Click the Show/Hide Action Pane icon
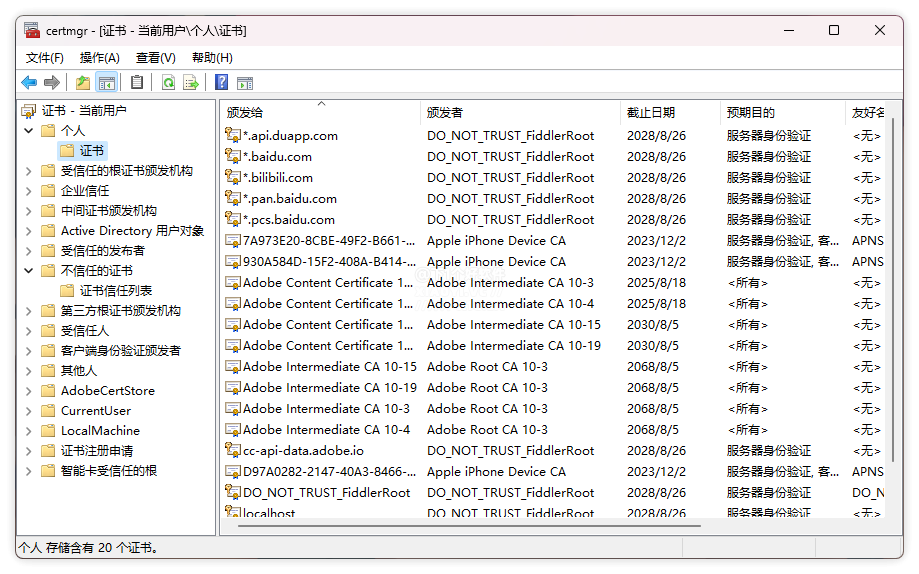This screenshot has height=574, width=919. (244, 83)
